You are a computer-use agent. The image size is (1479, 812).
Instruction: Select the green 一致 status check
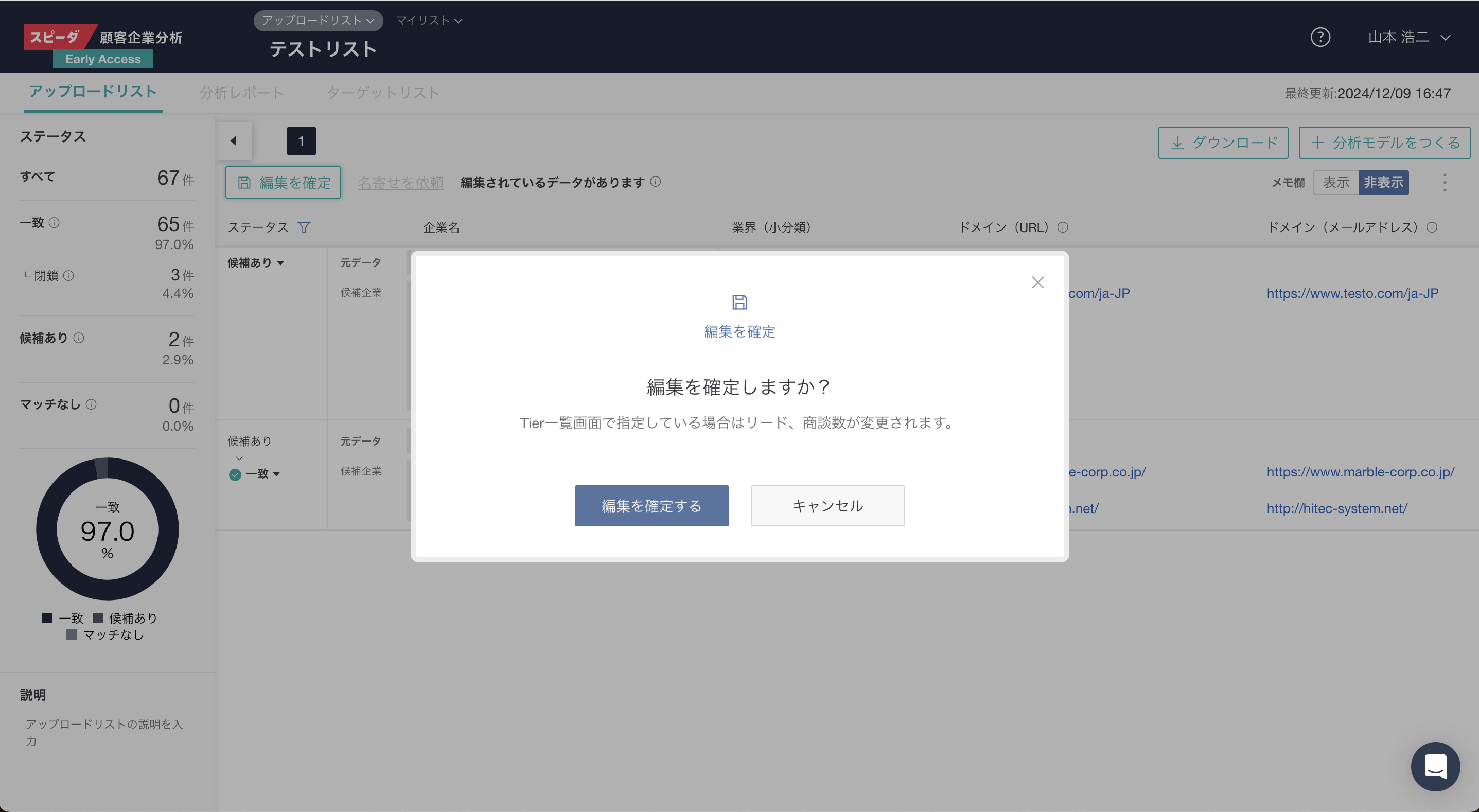(x=235, y=474)
